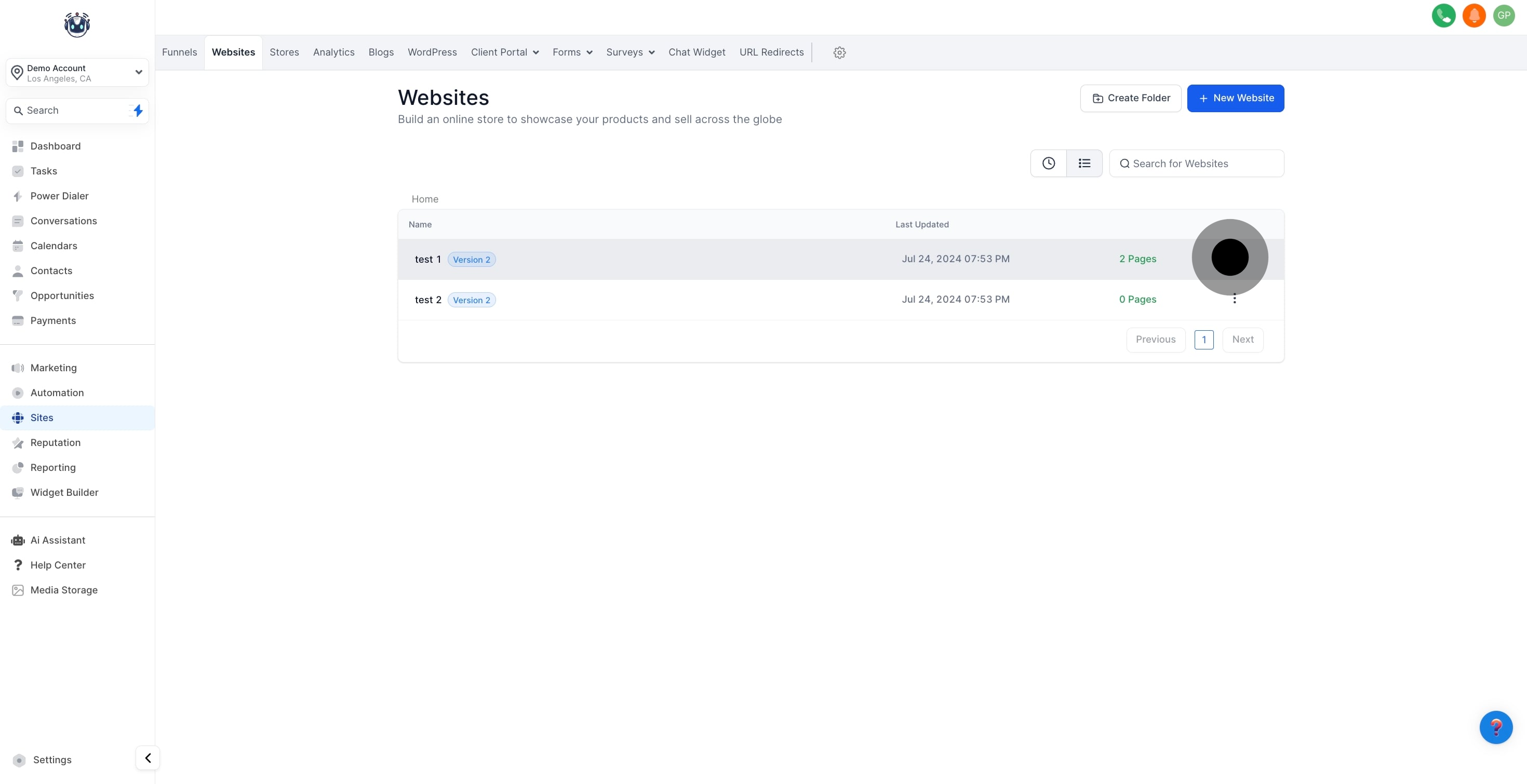The width and height of the screenshot is (1527, 784).
Task: Open the blue help question bubble
Action: pyautogui.click(x=1495, y=726)
